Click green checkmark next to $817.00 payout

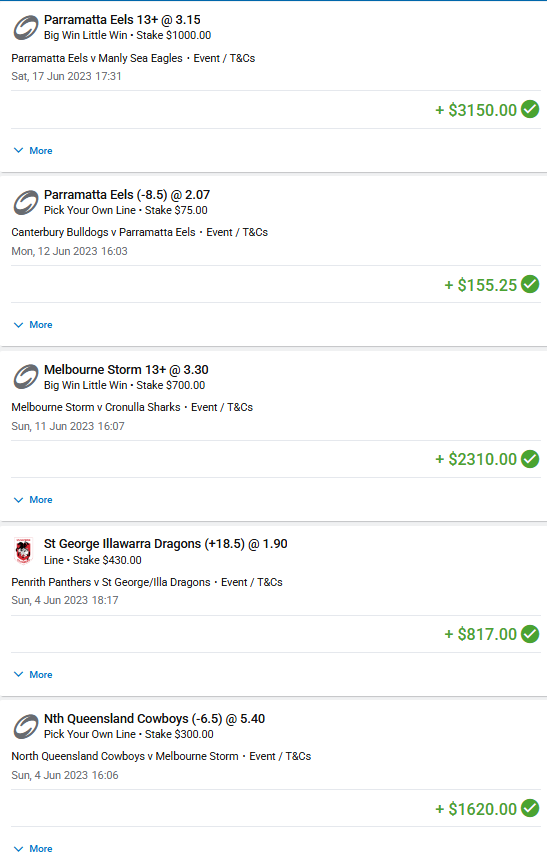[x=530, y=633]
